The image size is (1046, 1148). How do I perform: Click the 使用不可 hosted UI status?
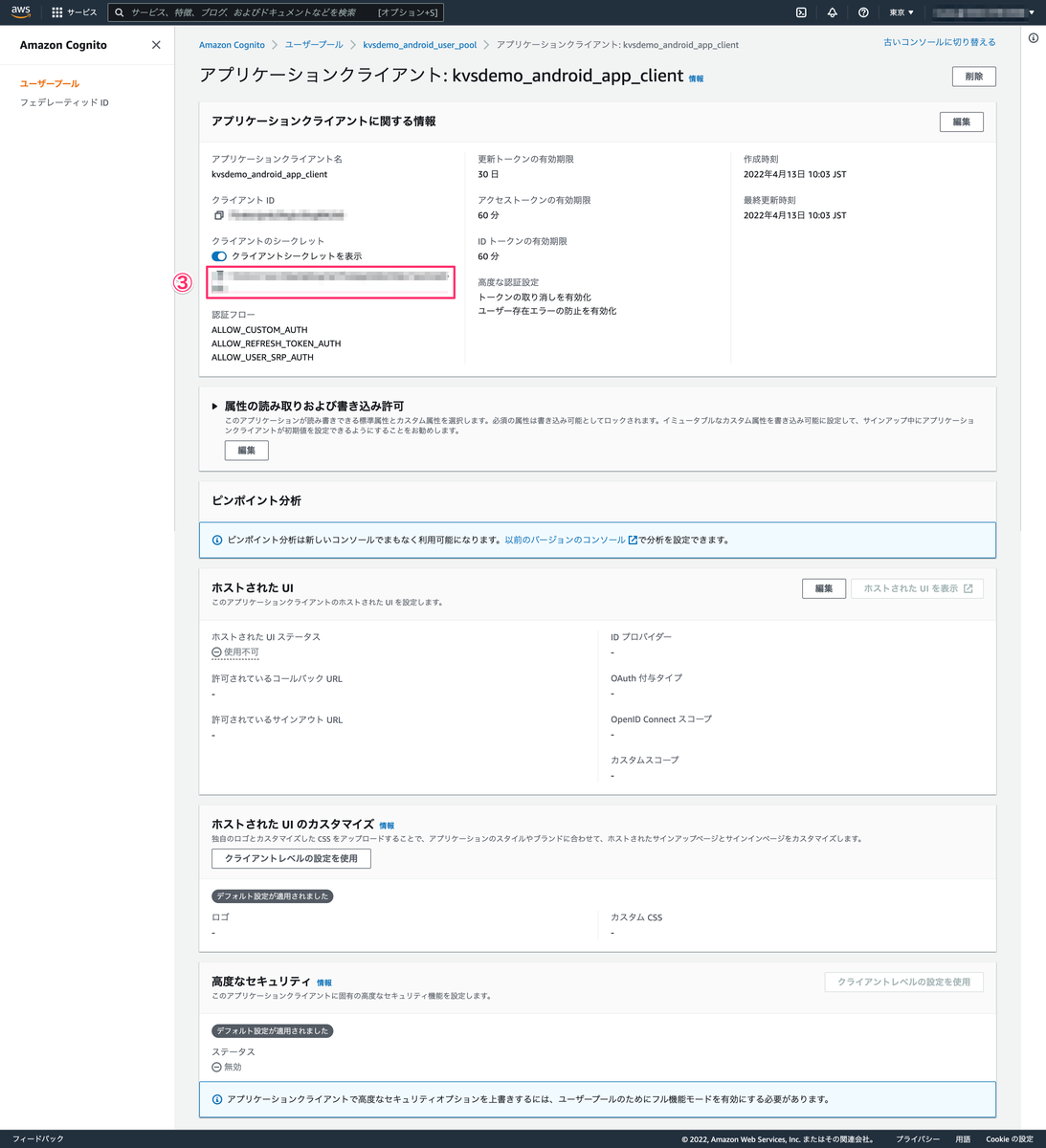click(235, 652)
